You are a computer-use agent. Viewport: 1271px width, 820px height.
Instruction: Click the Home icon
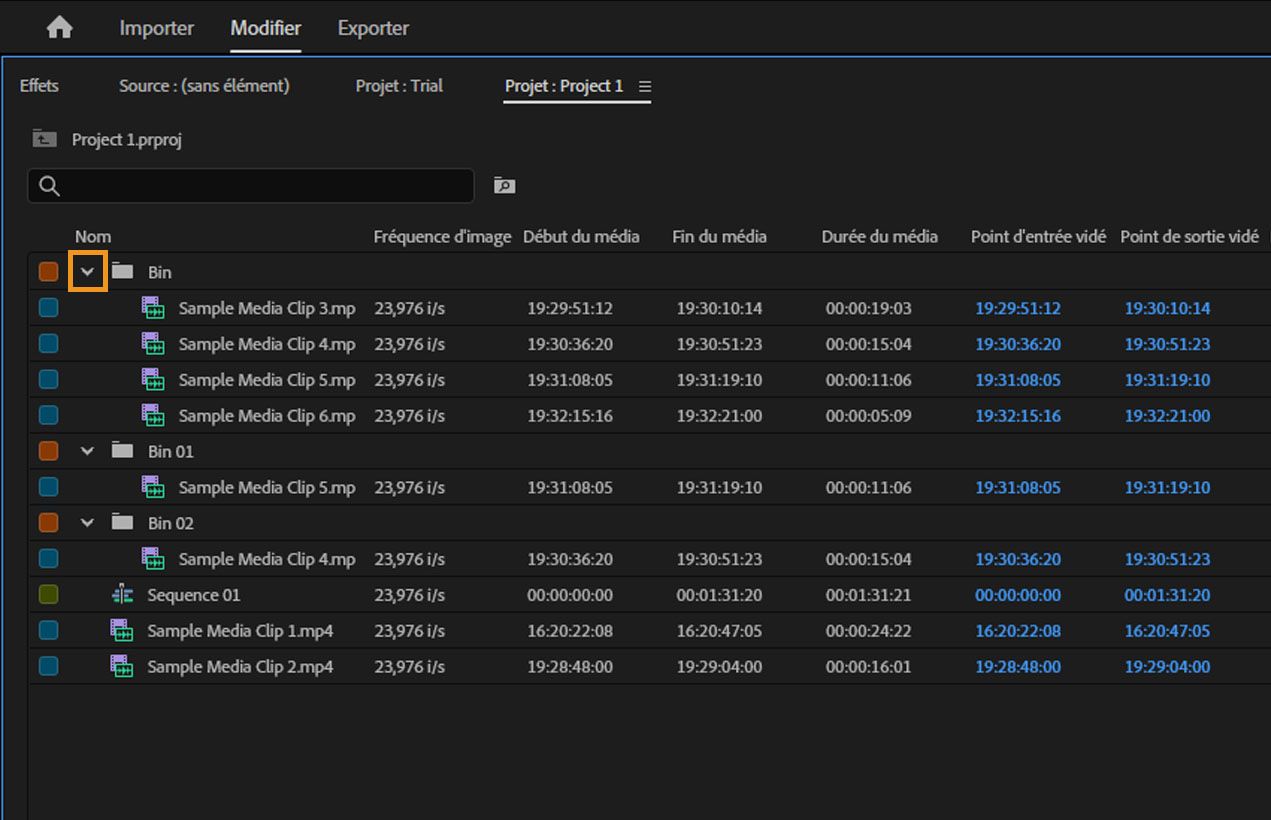pyautogui.click(x=60, y=28)
